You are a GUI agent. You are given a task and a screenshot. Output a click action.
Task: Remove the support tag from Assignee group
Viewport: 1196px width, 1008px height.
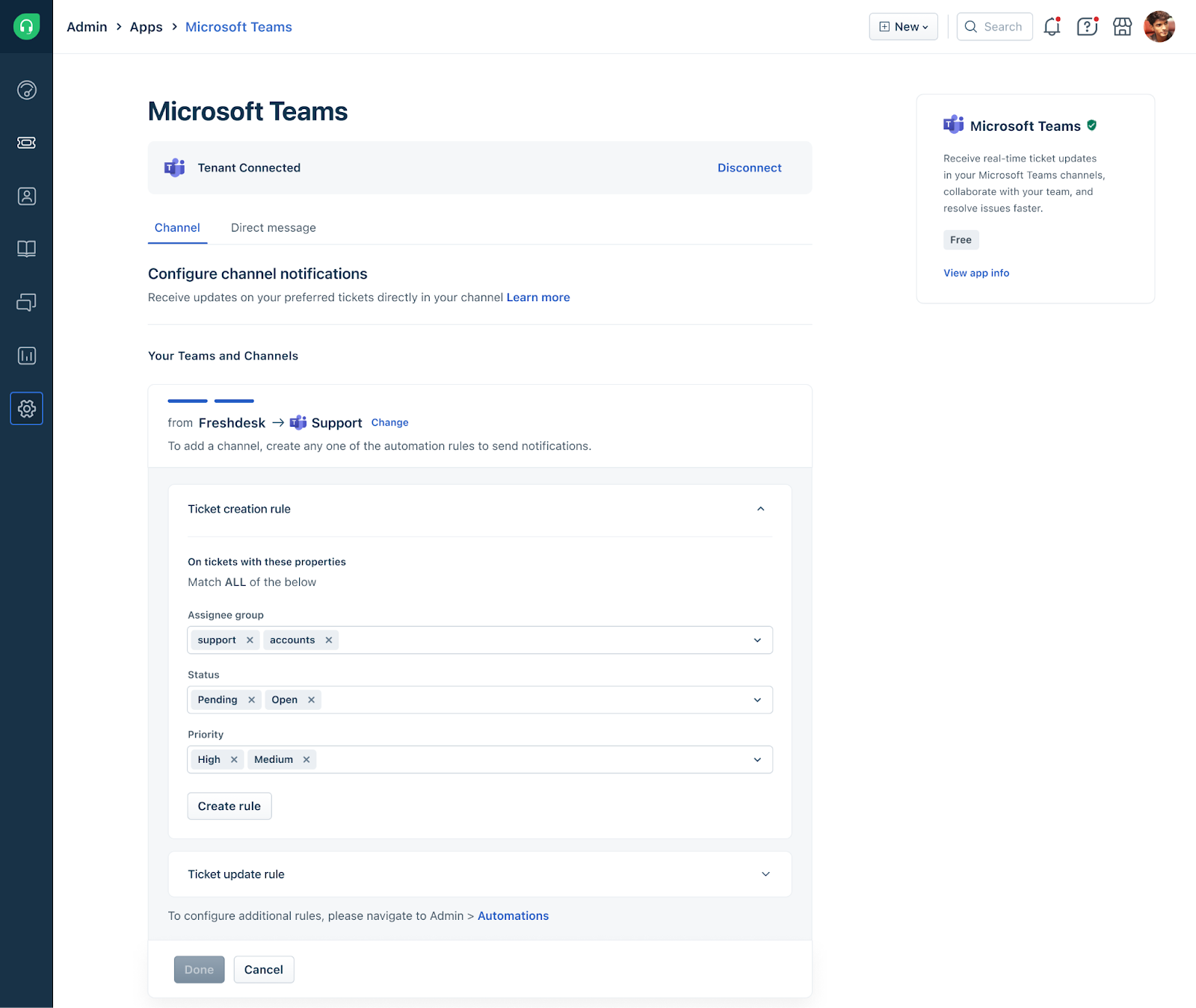tap(250, 640)
